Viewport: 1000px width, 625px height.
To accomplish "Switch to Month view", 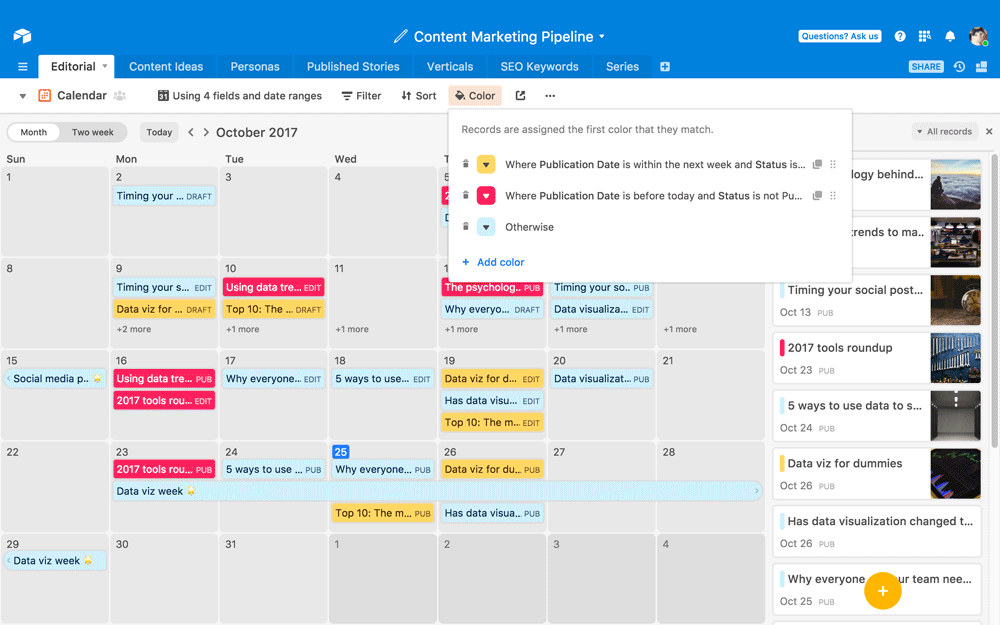I will pyautogui.click(x=34, y=132).
